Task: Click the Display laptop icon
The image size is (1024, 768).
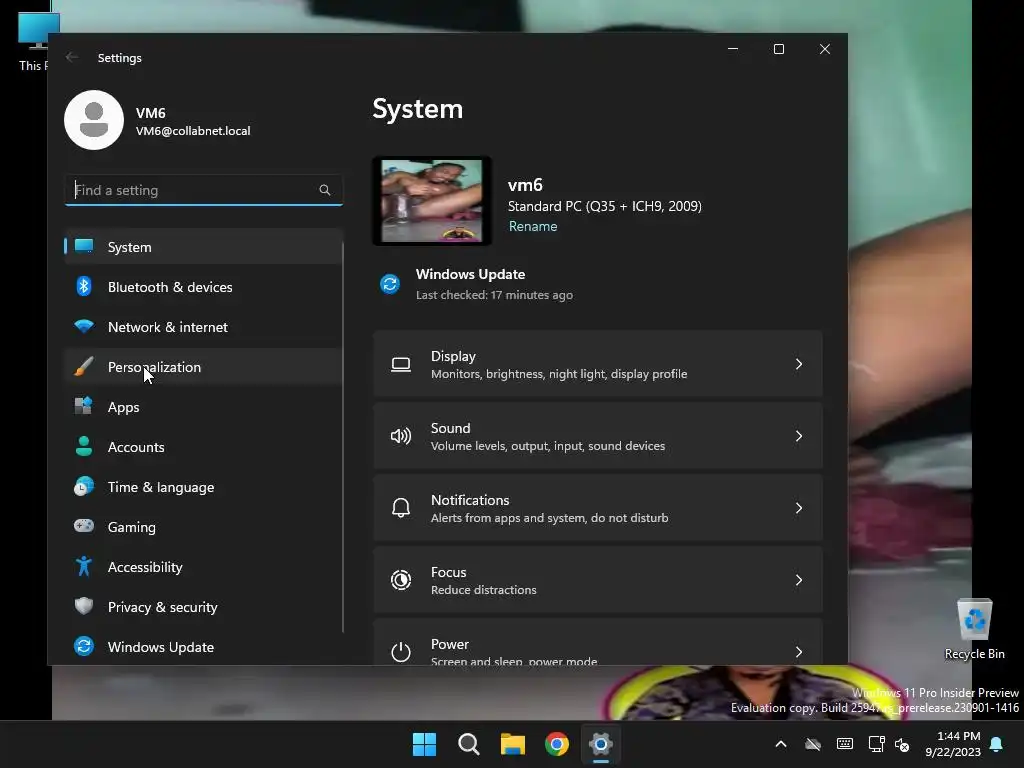Action: (401, 364)
